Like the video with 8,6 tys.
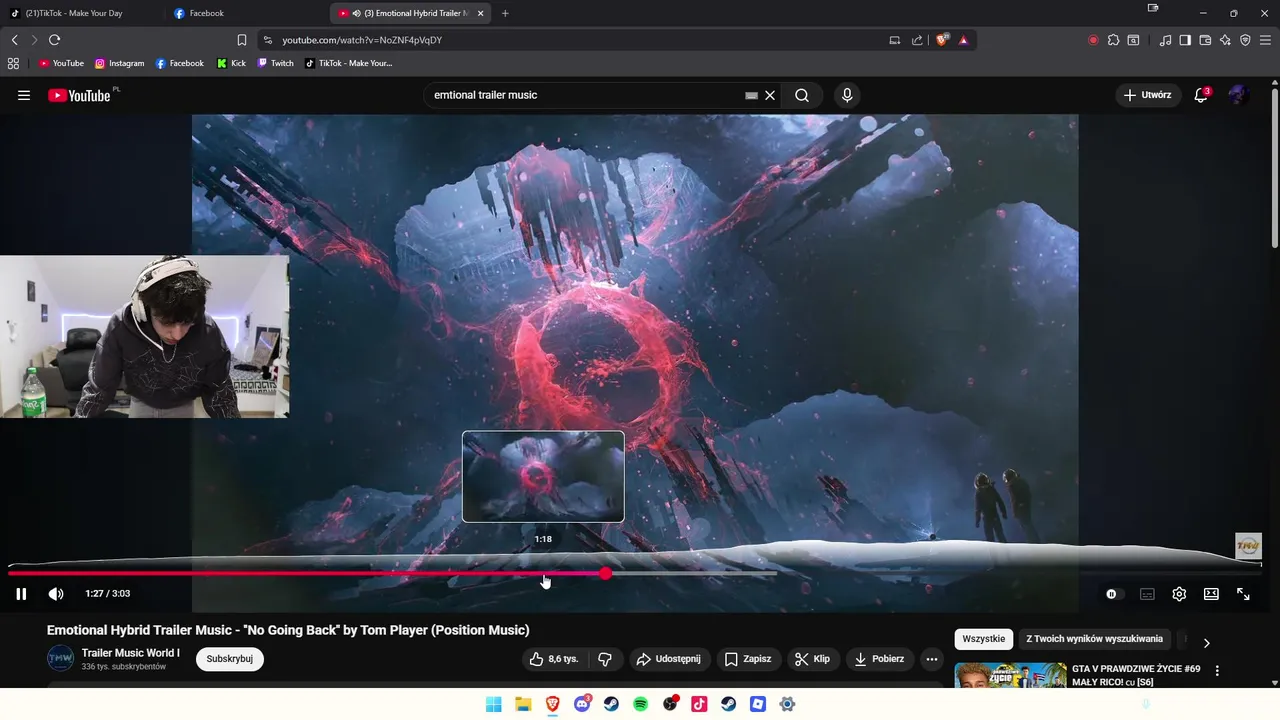Image resolution: width=1280 pixels, height=720 pixels. 554,659
